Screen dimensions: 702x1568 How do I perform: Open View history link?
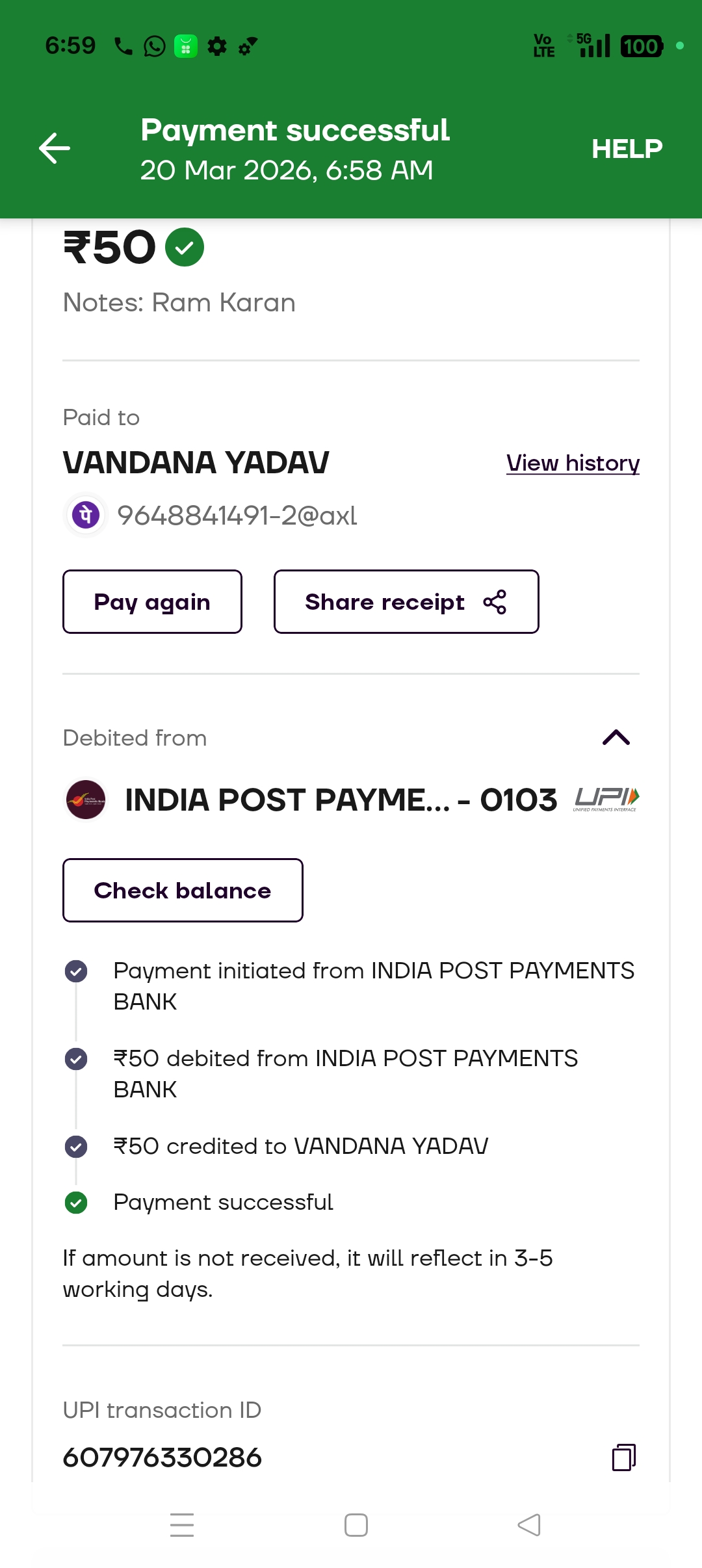pos(573,463)
